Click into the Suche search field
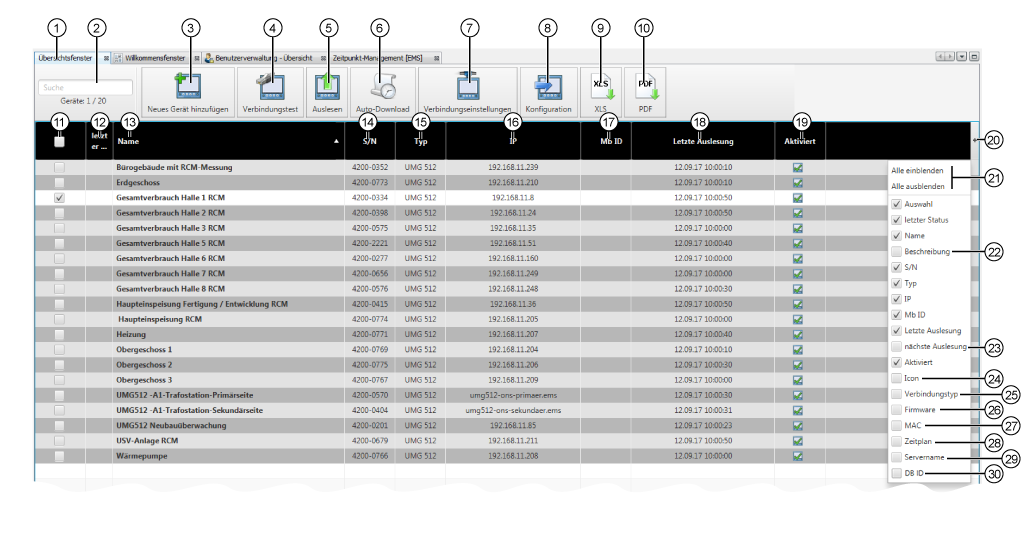Image resolution: width=1024 pixels, height=542 pixels. coord(85,88)
